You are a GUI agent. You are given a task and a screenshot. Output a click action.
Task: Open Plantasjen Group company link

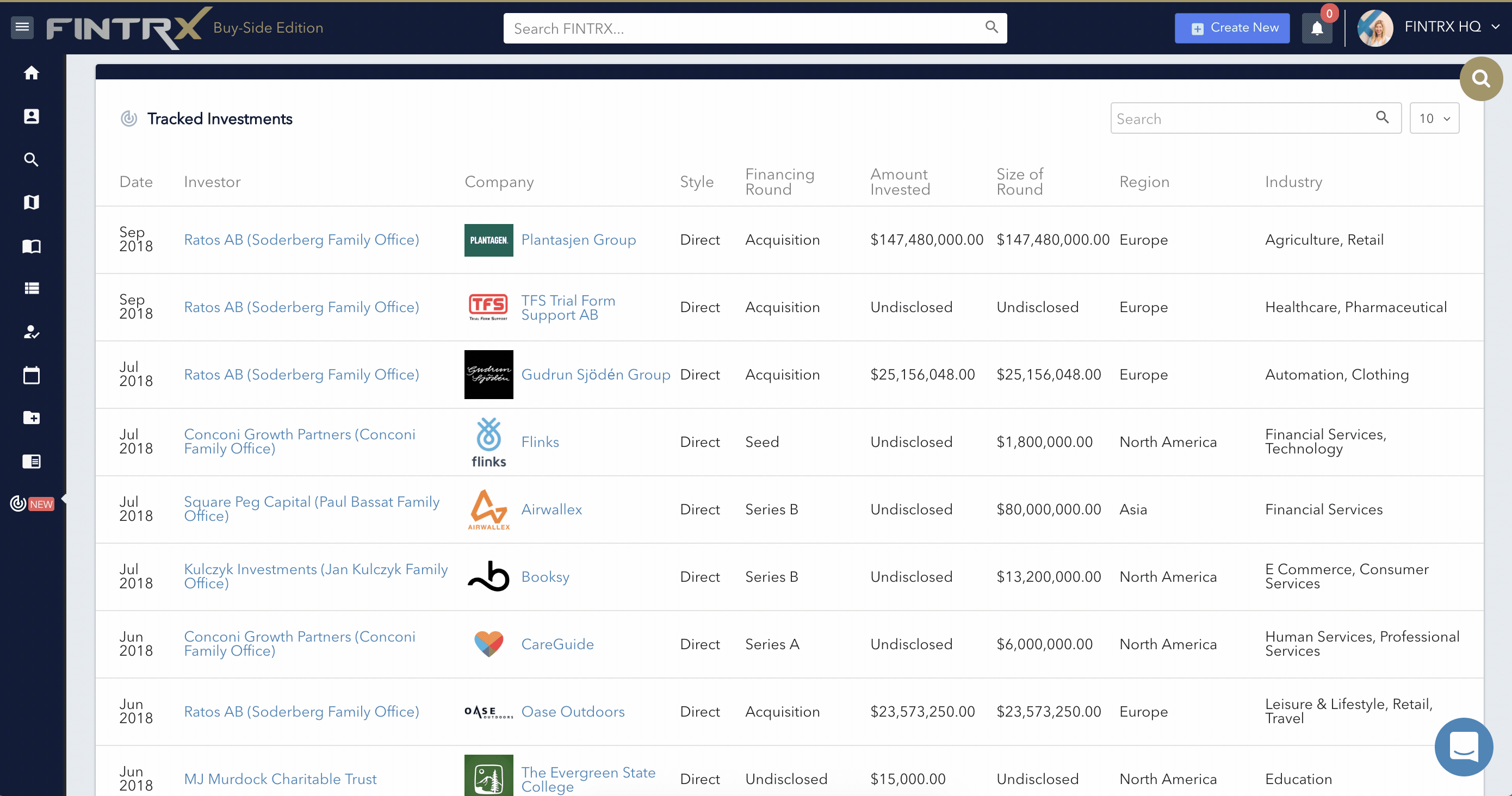579,240
